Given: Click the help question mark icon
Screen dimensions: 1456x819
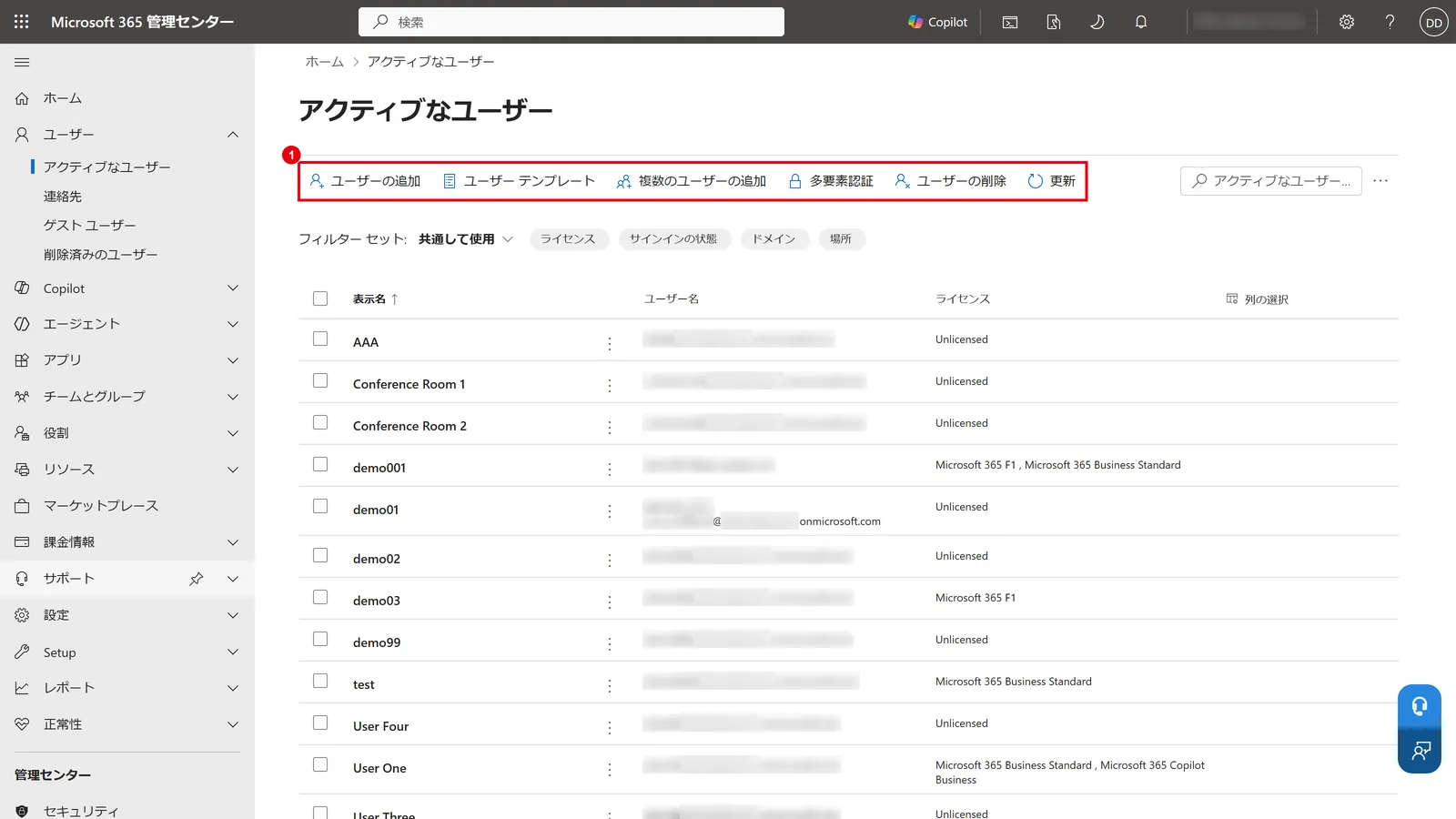Looking at the screenshot, I should click(1390, 22).
